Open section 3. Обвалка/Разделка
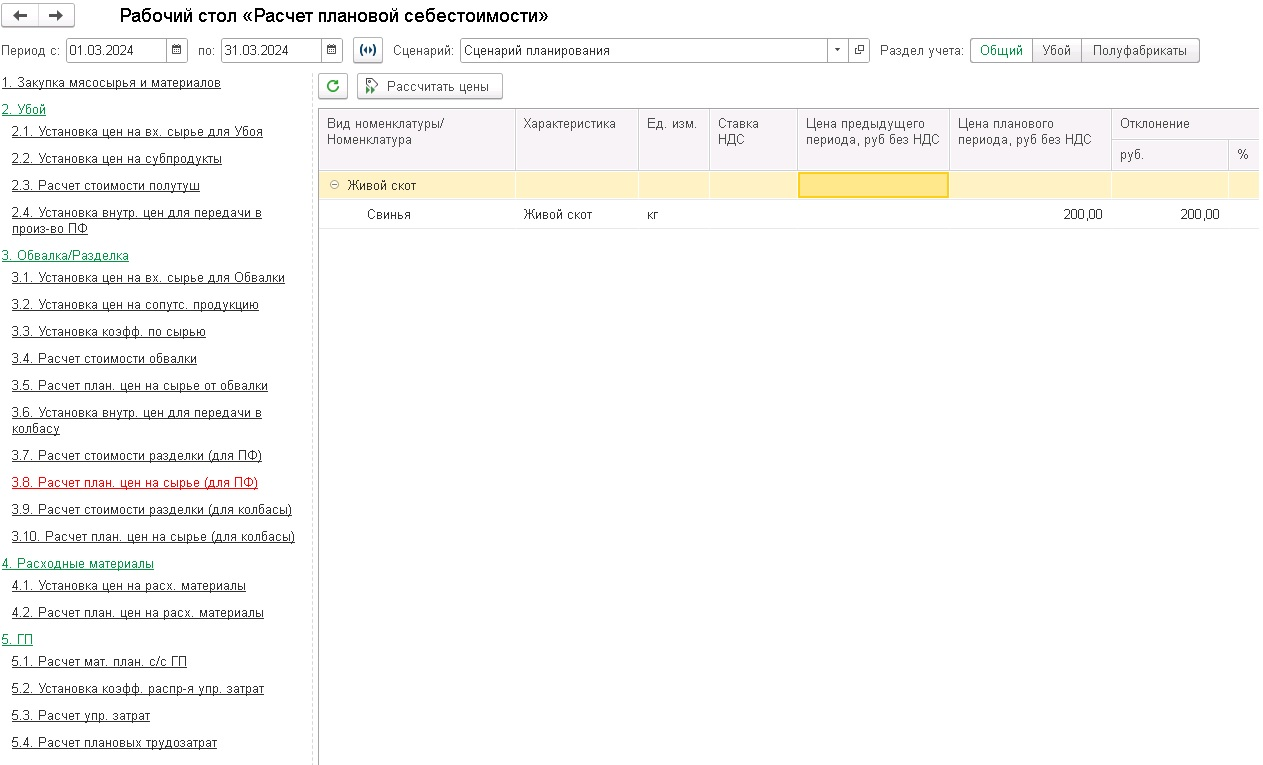This screenshot has width=1263, height=765. coord(65,256)
